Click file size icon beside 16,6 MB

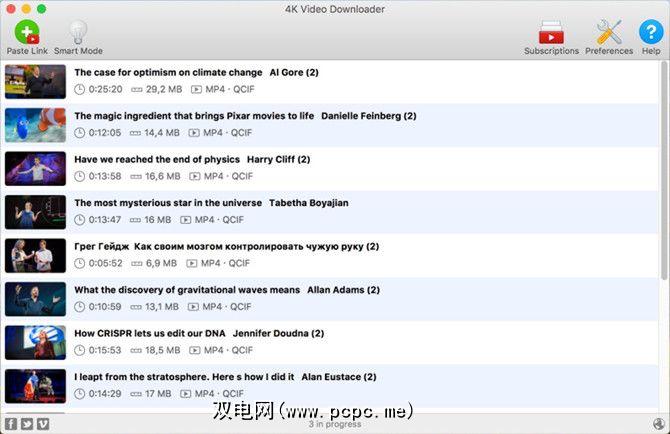(x=136, y=176)
